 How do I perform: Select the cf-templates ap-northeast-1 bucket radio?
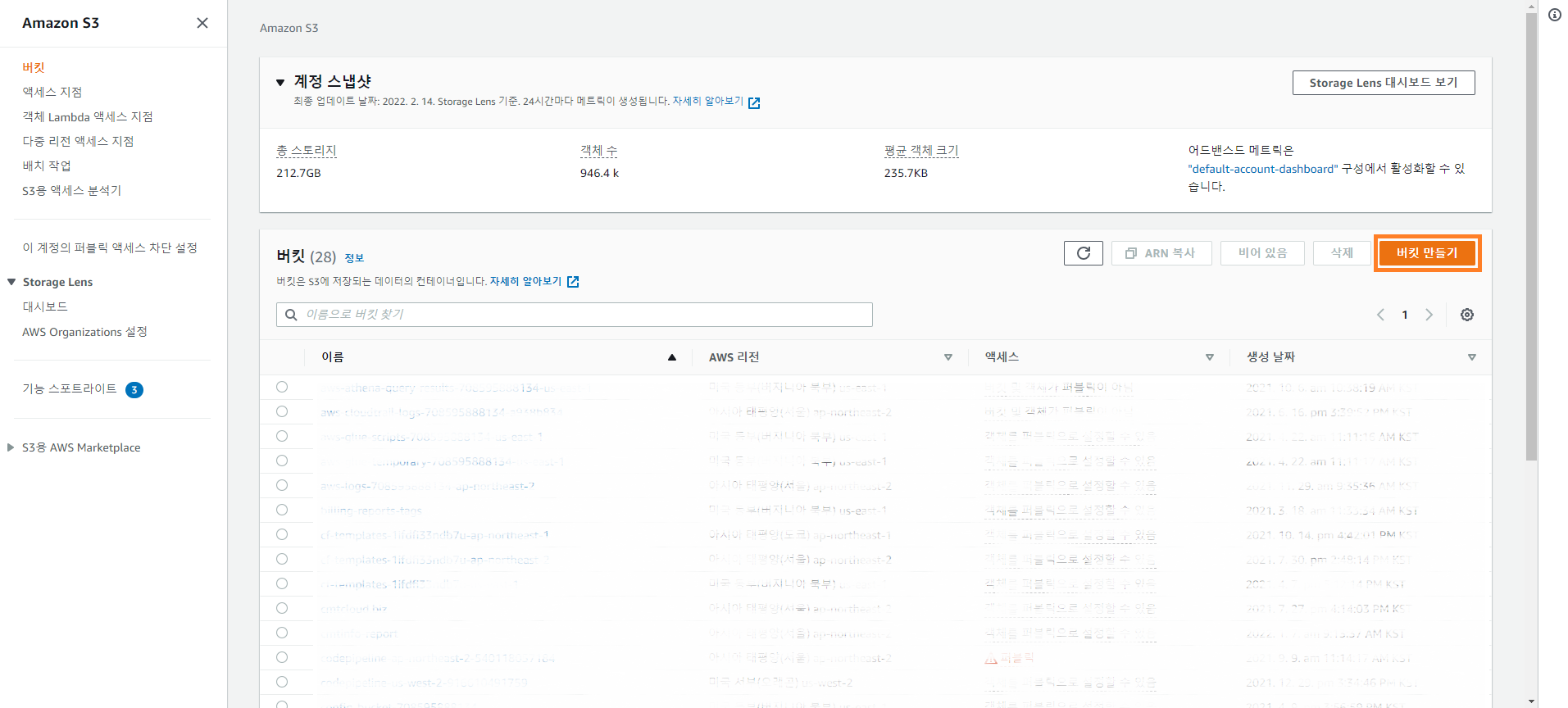click(x=282, y=534)
